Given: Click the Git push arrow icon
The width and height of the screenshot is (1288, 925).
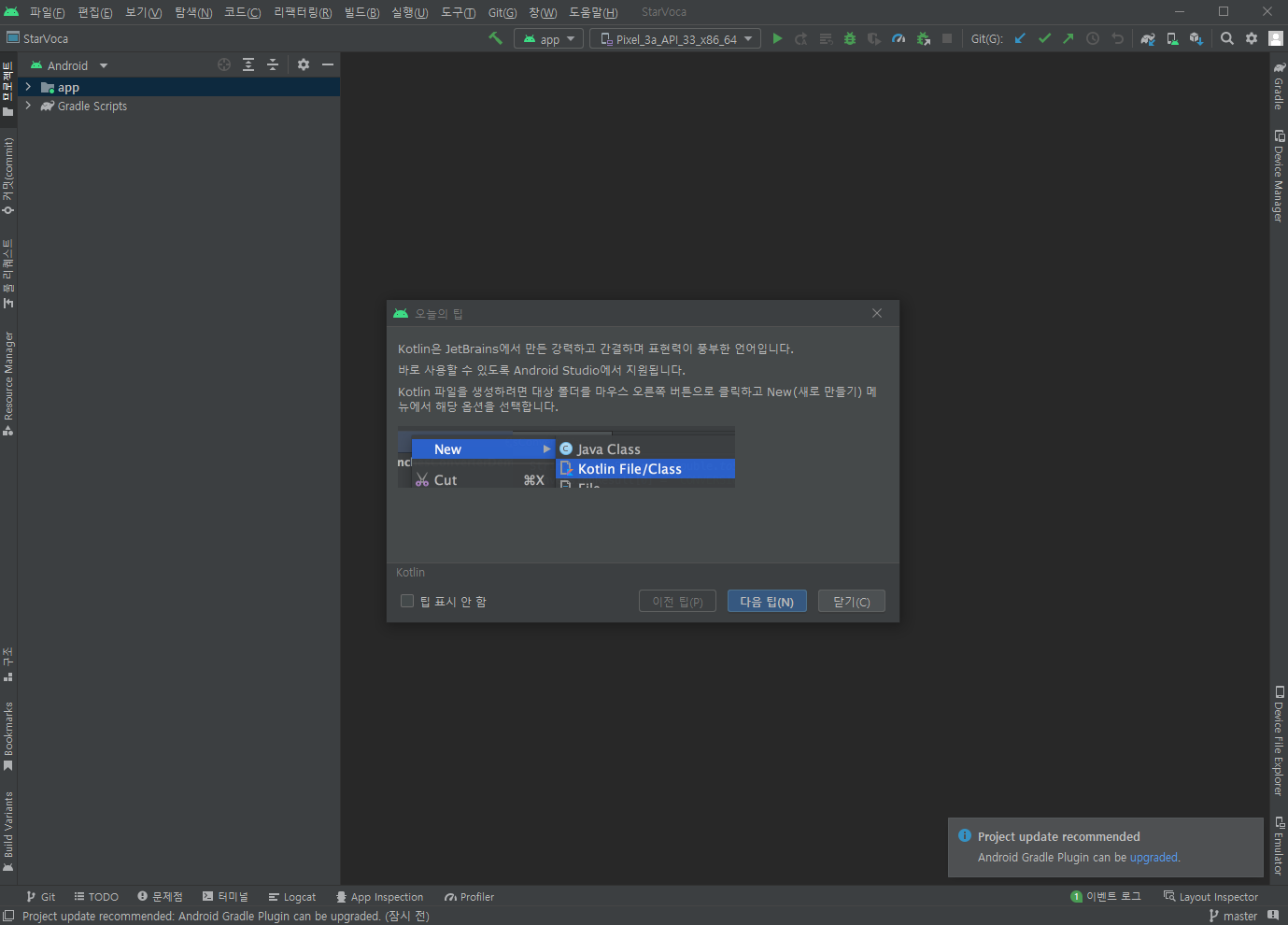Looking at the screenshot, I should tap(1069, 38).
